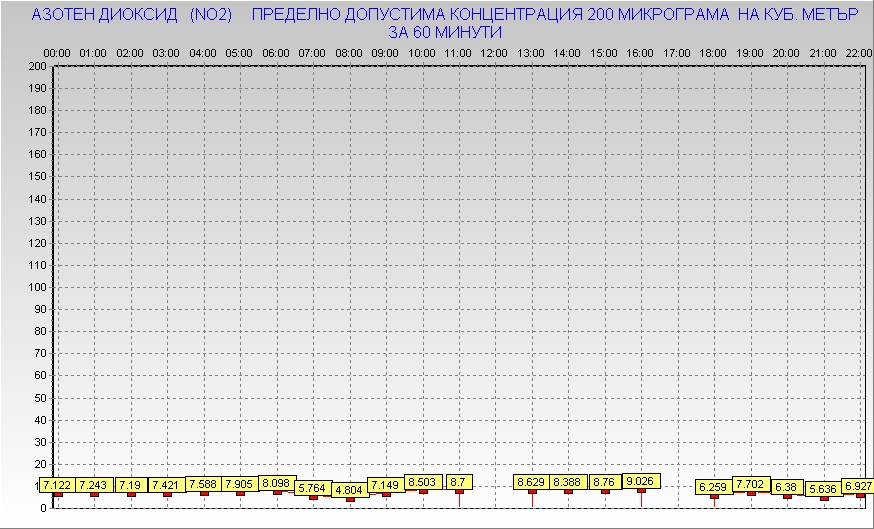Image resolution: width=874 pixels, height=529 pixels.
Task: Click the 200 y-axis limit label
Action: (x=37, y=66)
